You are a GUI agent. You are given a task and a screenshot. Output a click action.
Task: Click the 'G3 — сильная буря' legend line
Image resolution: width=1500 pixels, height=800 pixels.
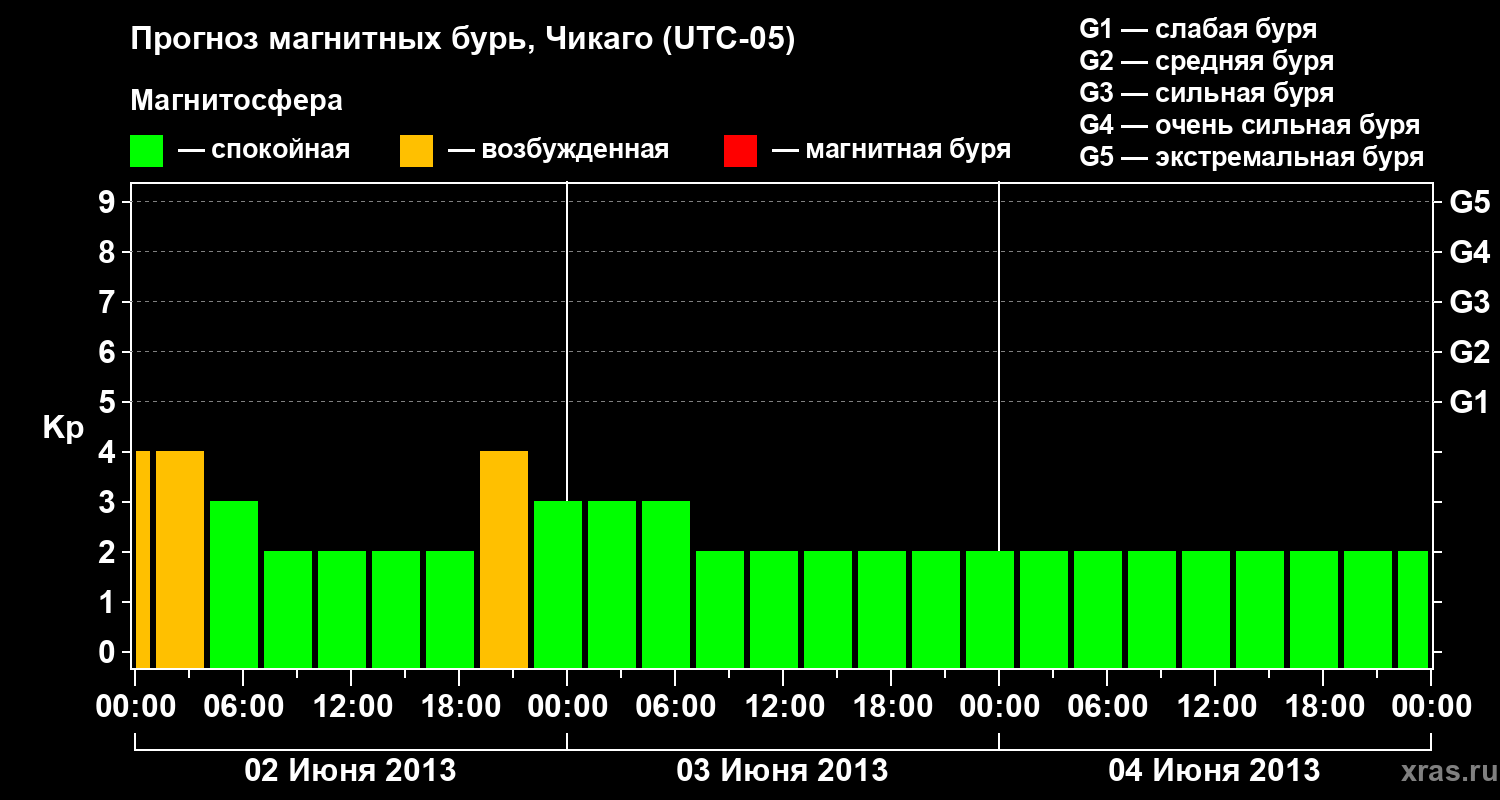pos(1206,93)
